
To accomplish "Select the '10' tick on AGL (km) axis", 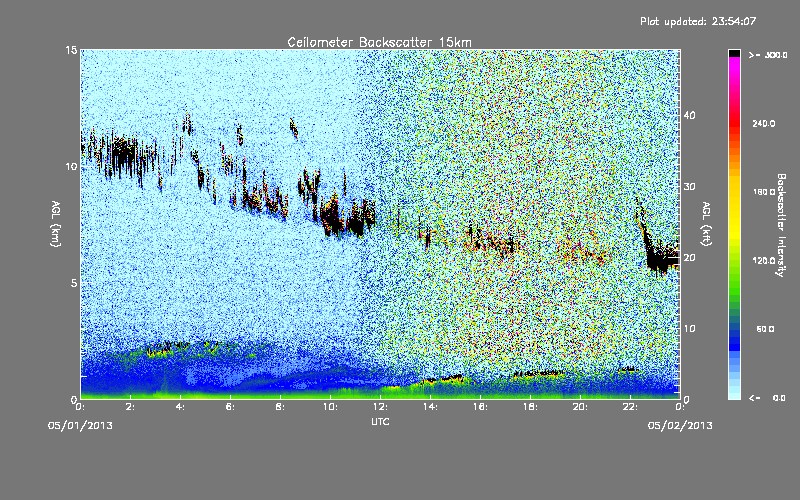I will tap(71, 167).
